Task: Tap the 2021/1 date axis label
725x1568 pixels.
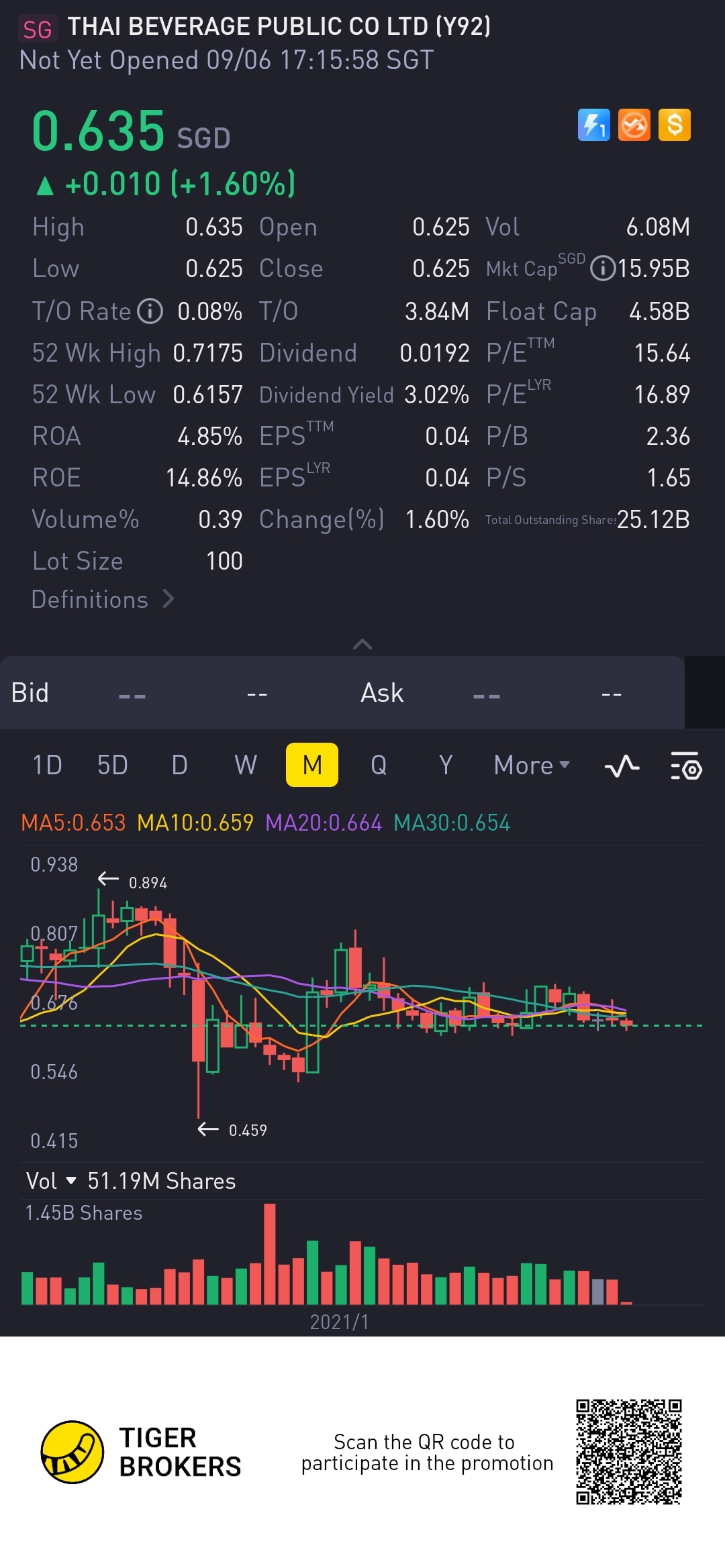Action: click(x=339, y=1322)
